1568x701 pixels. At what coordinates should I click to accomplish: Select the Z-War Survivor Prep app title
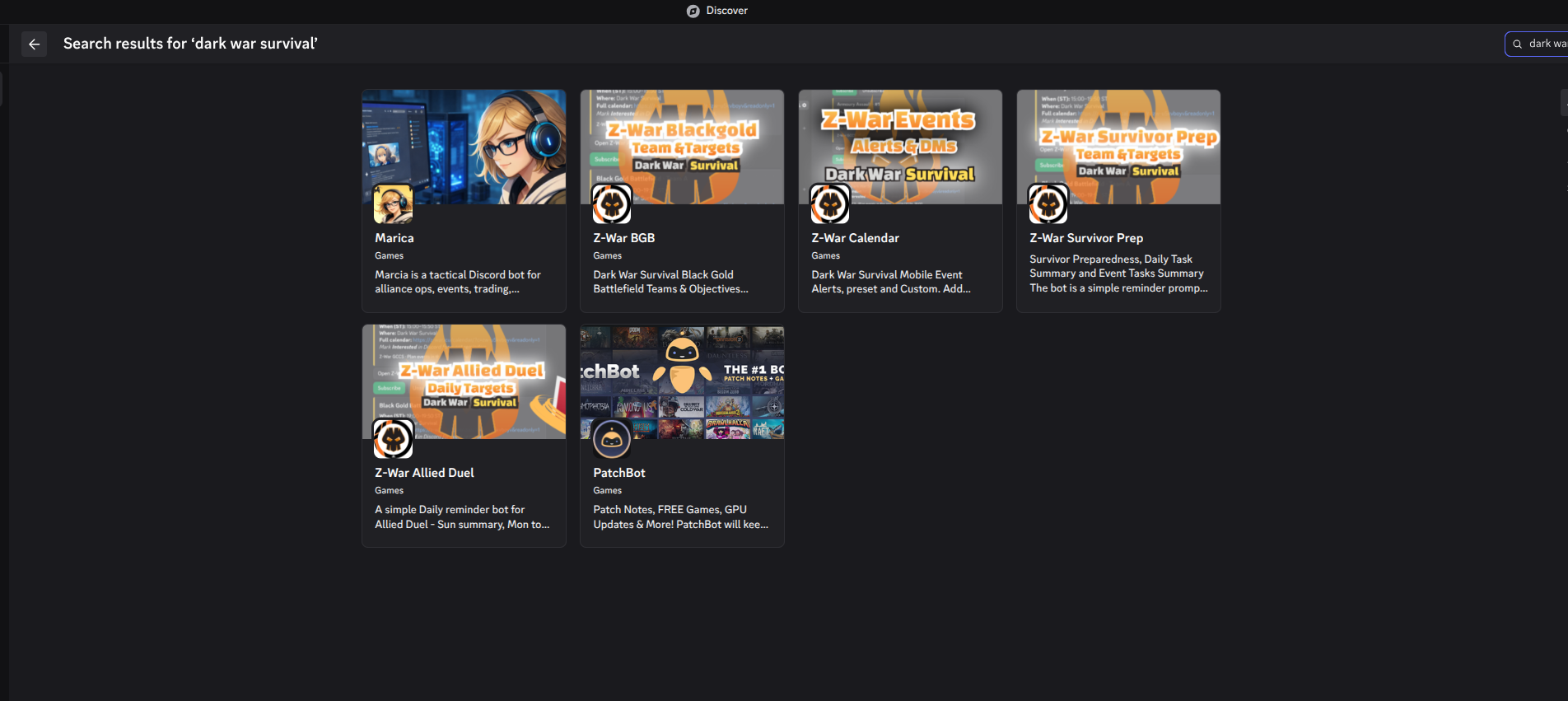click(1086, 238)
